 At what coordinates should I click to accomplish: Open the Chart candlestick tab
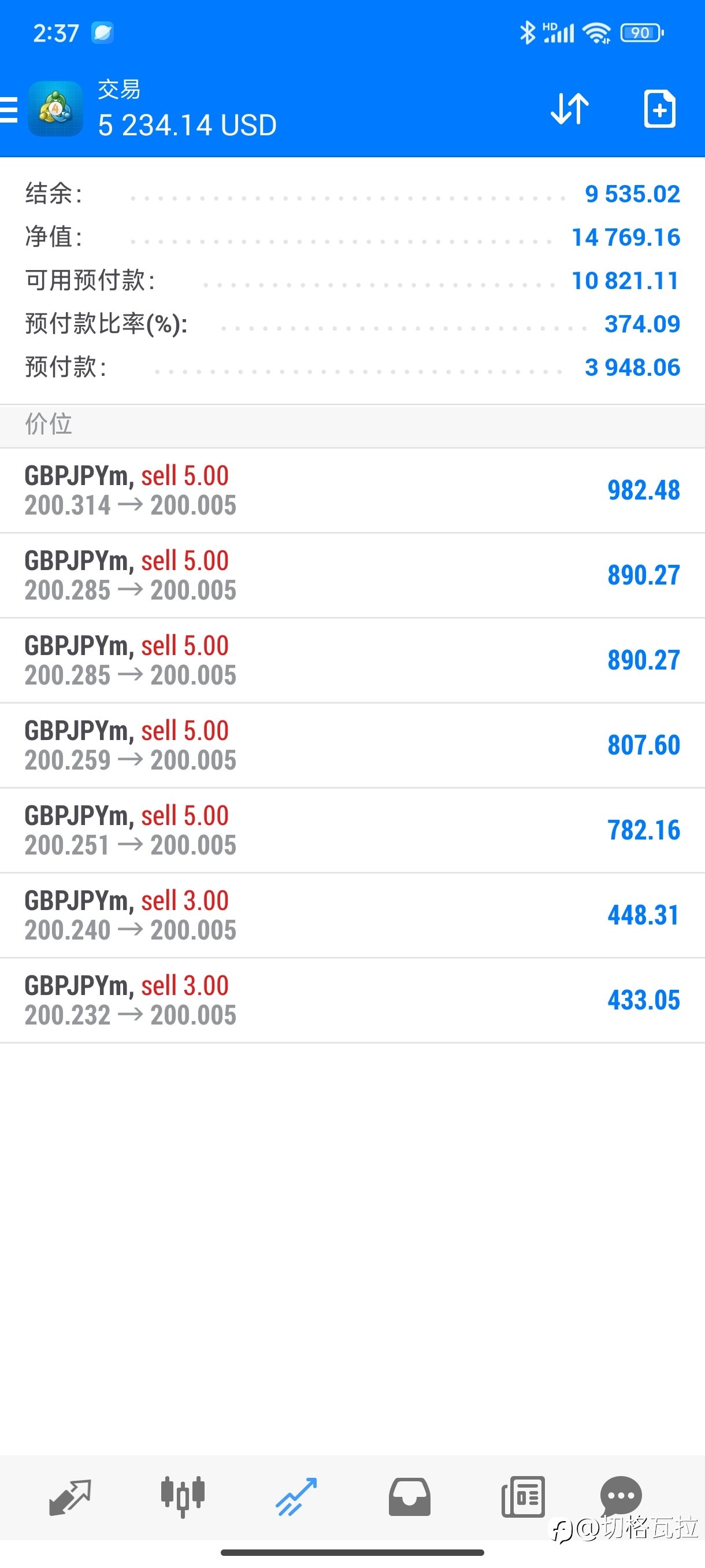tap(183, 1497)
